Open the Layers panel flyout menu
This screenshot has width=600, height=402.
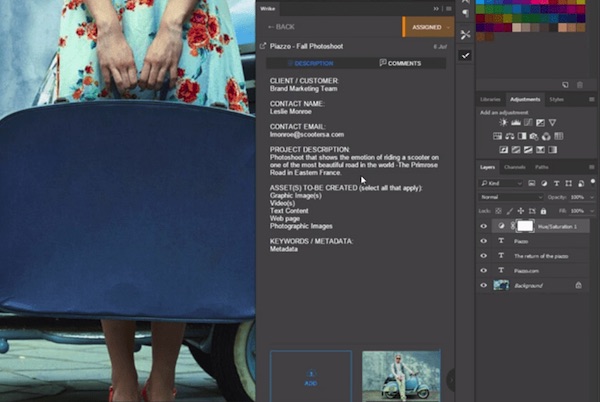592,167
